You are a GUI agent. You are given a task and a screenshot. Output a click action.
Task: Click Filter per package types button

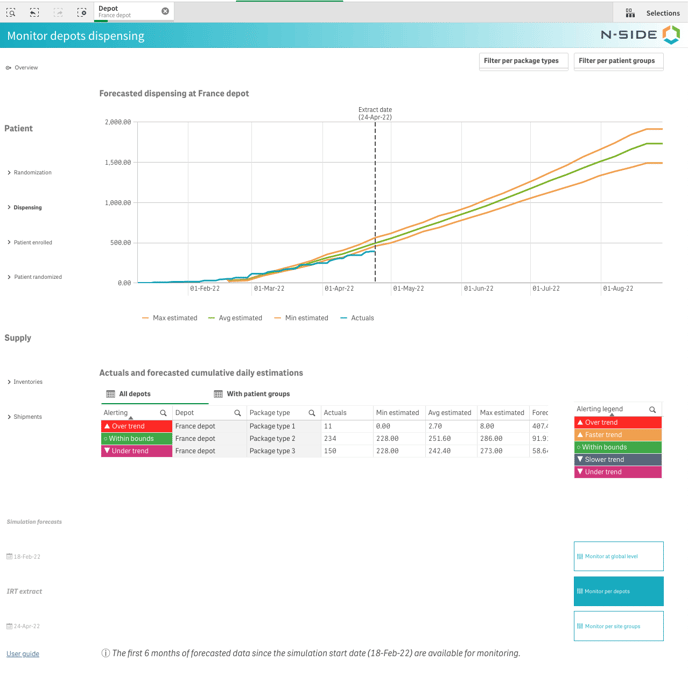coord(522,61)
